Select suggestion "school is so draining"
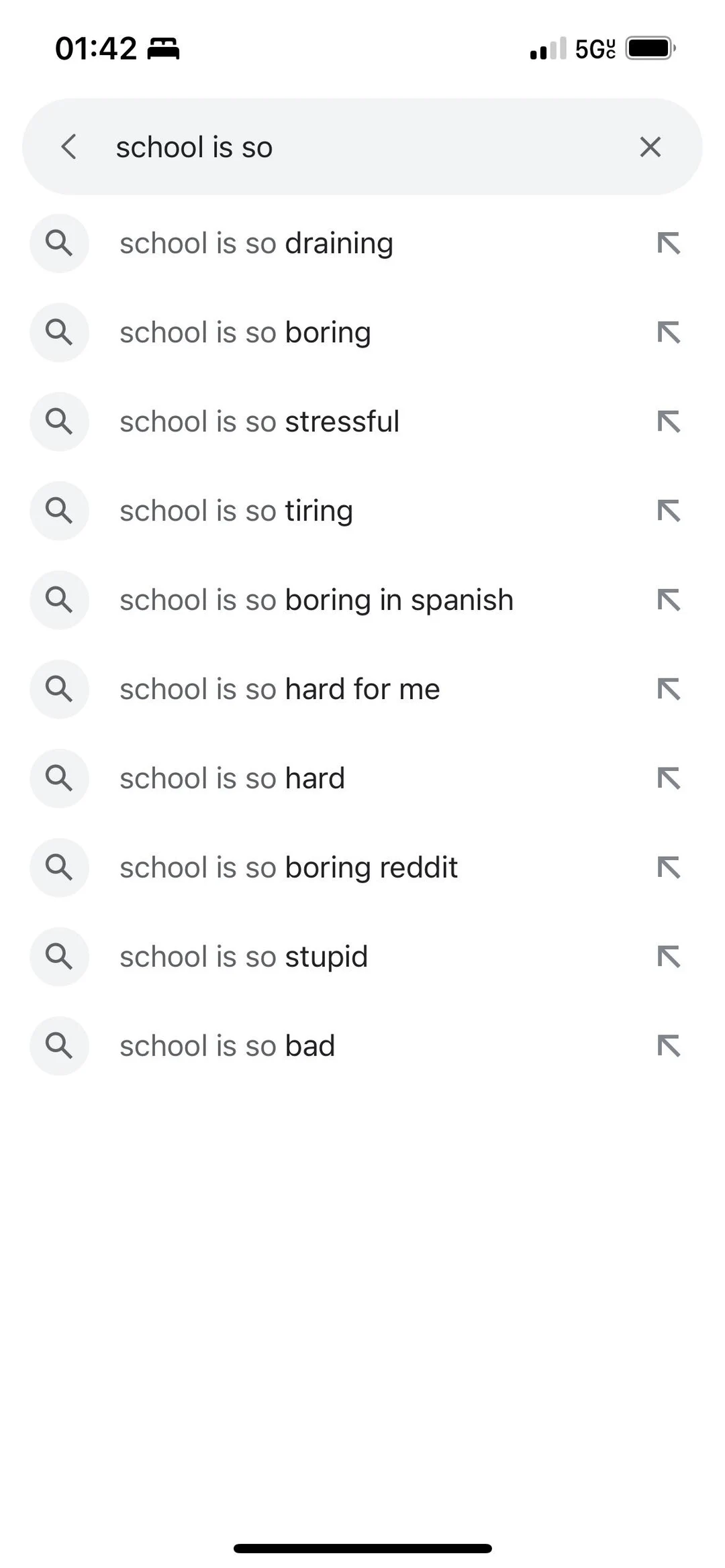The width and height of the screenshot is (725, 1568). [x=256, y=244]
